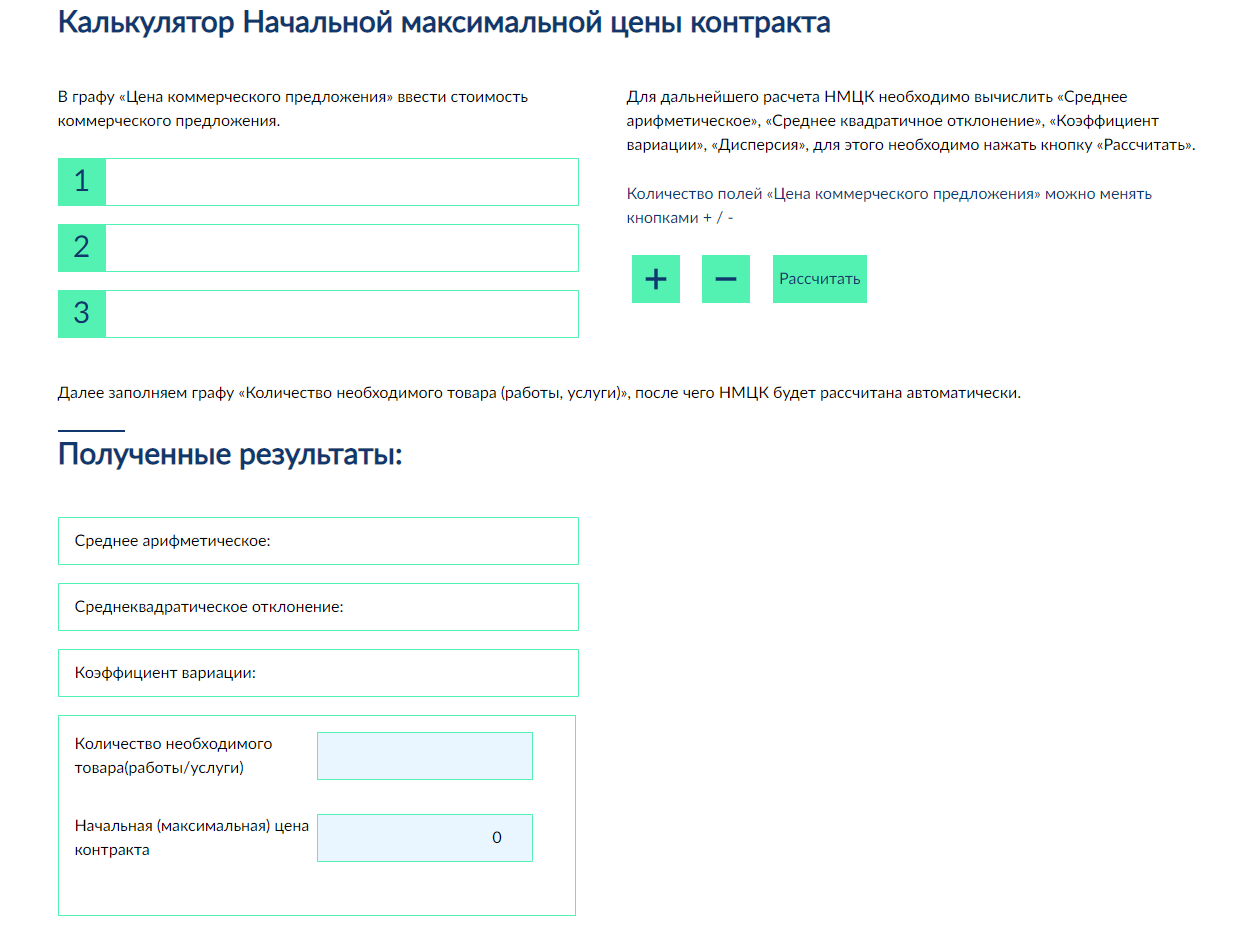Click the minus button to remove a price field
Screen dimensions: 1239x930
[x=725, y=279]
